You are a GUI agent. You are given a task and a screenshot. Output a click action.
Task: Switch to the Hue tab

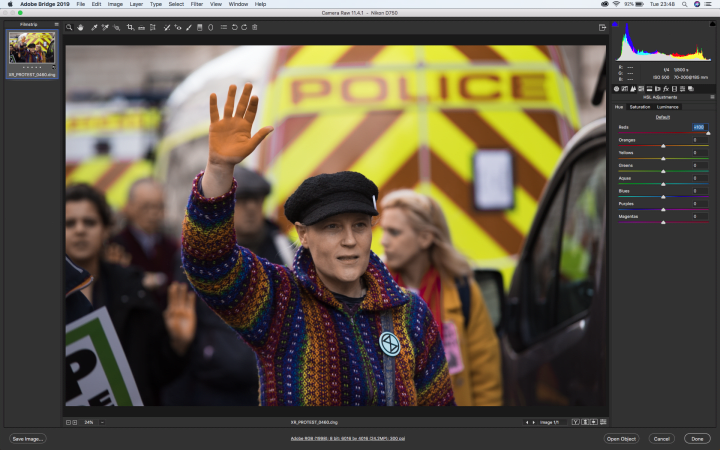click(x=619, y=107)
